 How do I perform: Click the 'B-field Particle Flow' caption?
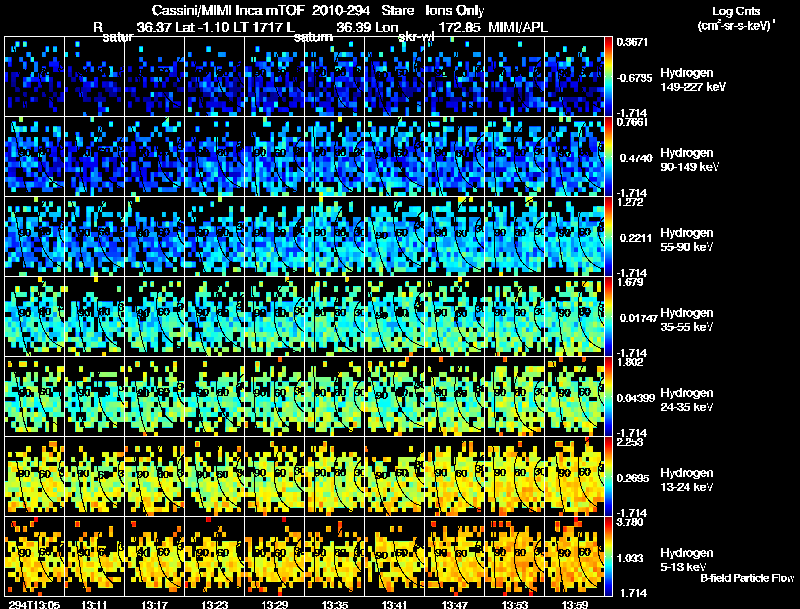click(747, 578)
